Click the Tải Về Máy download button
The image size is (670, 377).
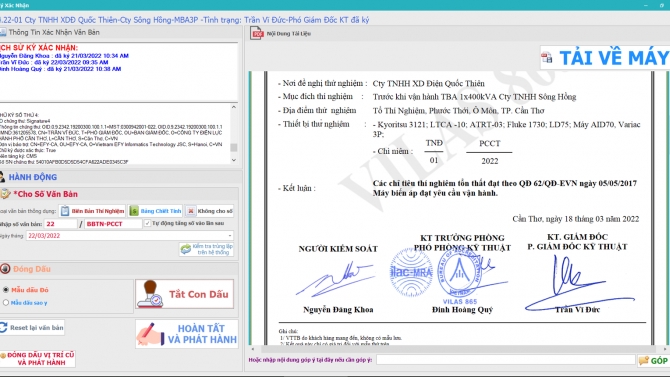605,58
